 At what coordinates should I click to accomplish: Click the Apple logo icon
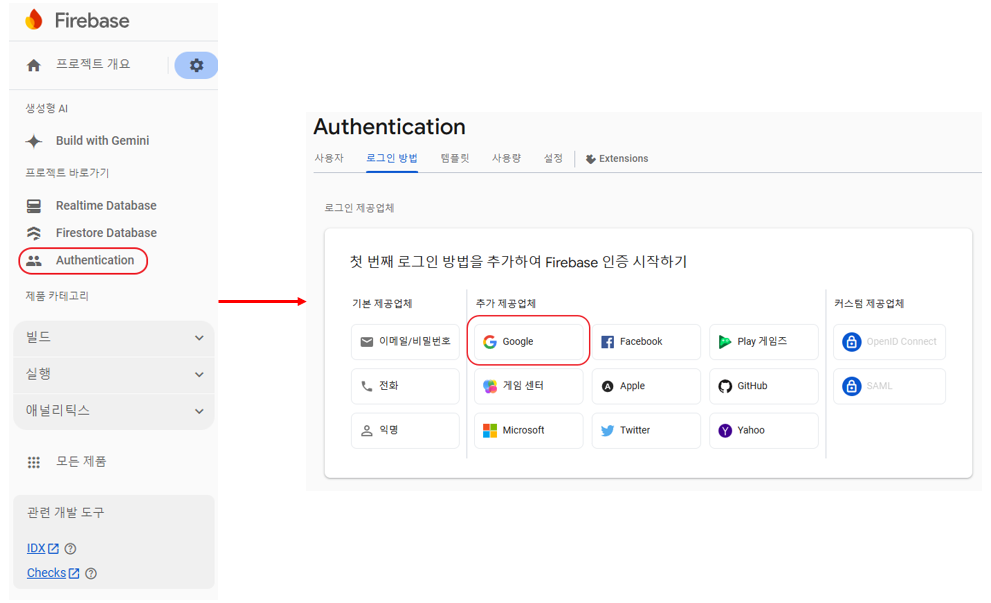click(x=607, y=386)
